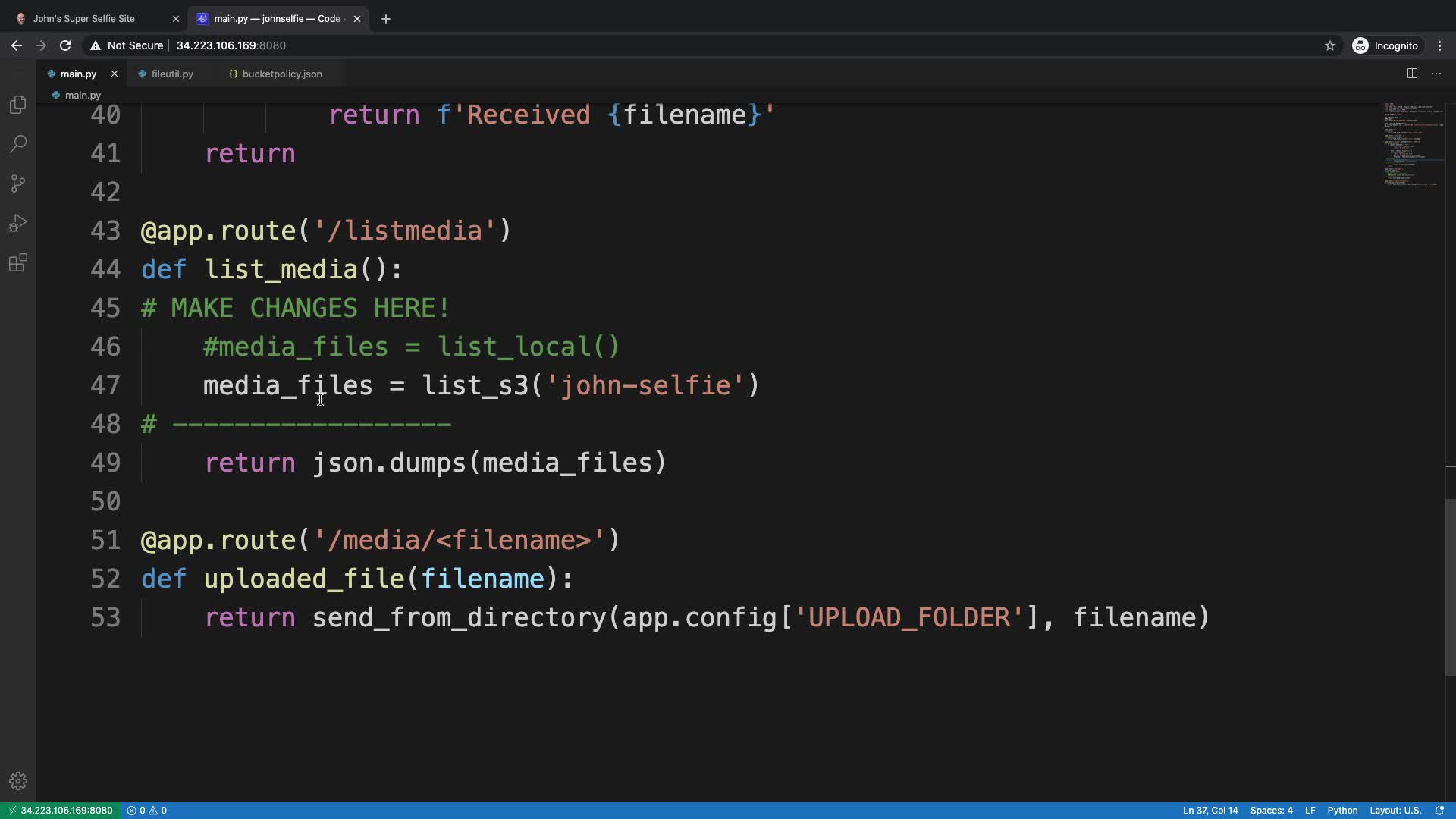Switch to John's Super Selfie Site browser tab

[x=83, y=19]
